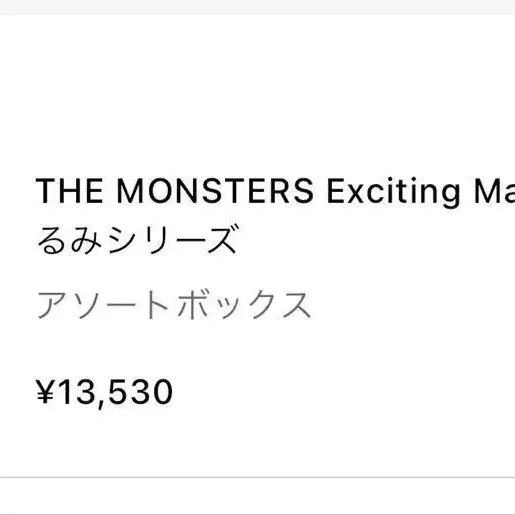Click the ¥13,530 price text

(x=105, y=393)
